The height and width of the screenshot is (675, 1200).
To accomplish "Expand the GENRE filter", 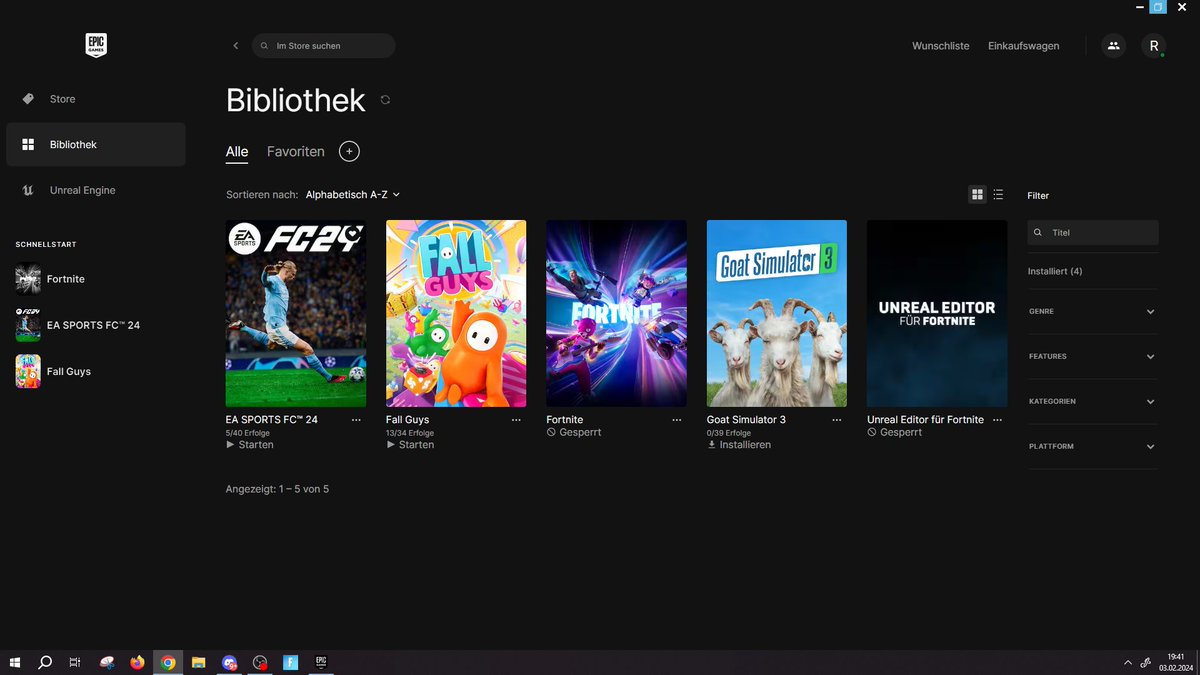I will click(1092, 312).
